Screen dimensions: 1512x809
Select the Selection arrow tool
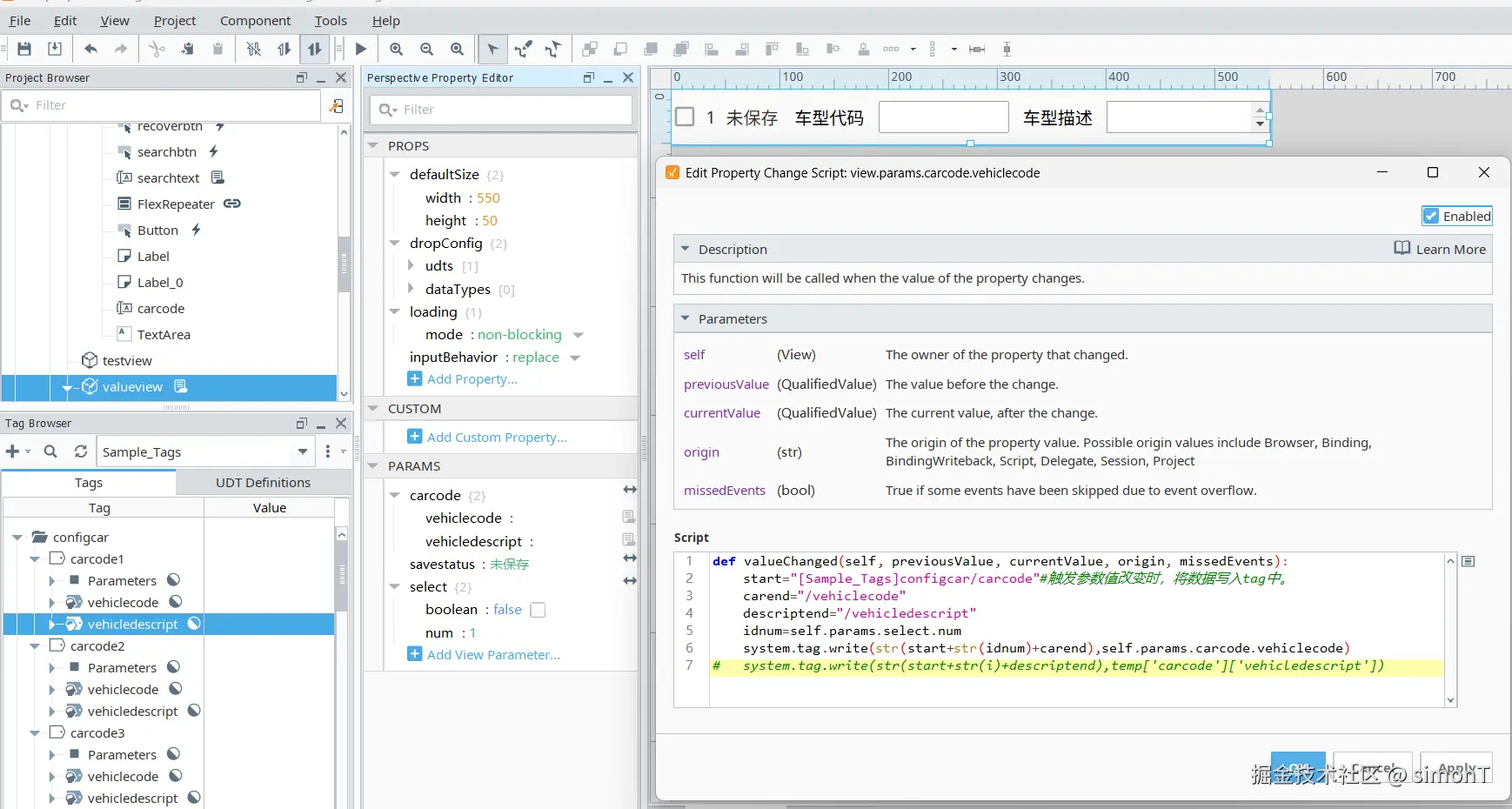[492, 49]
